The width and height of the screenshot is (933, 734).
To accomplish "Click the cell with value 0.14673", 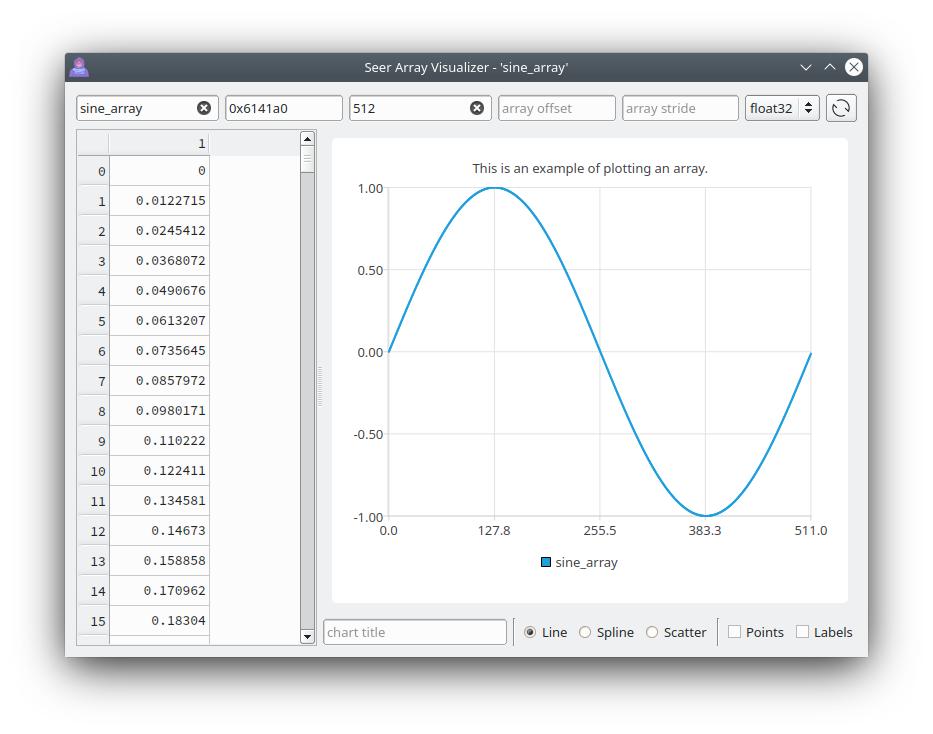I will pos(159,531).
